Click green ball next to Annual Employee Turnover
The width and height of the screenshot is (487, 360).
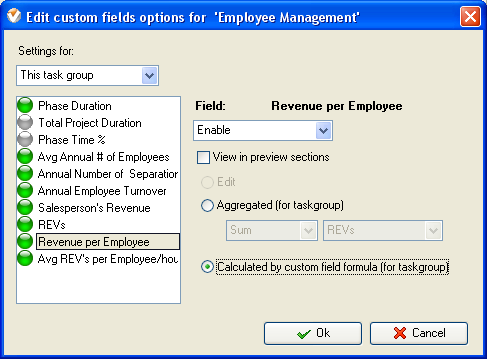(x=25, y=190)
